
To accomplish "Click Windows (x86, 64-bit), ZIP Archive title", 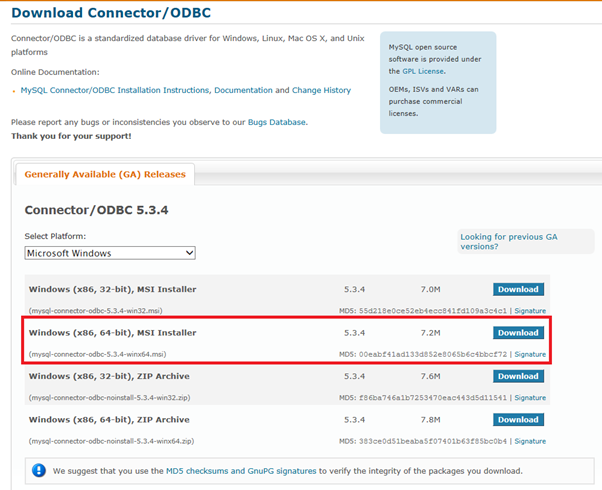I will (109, 419).
